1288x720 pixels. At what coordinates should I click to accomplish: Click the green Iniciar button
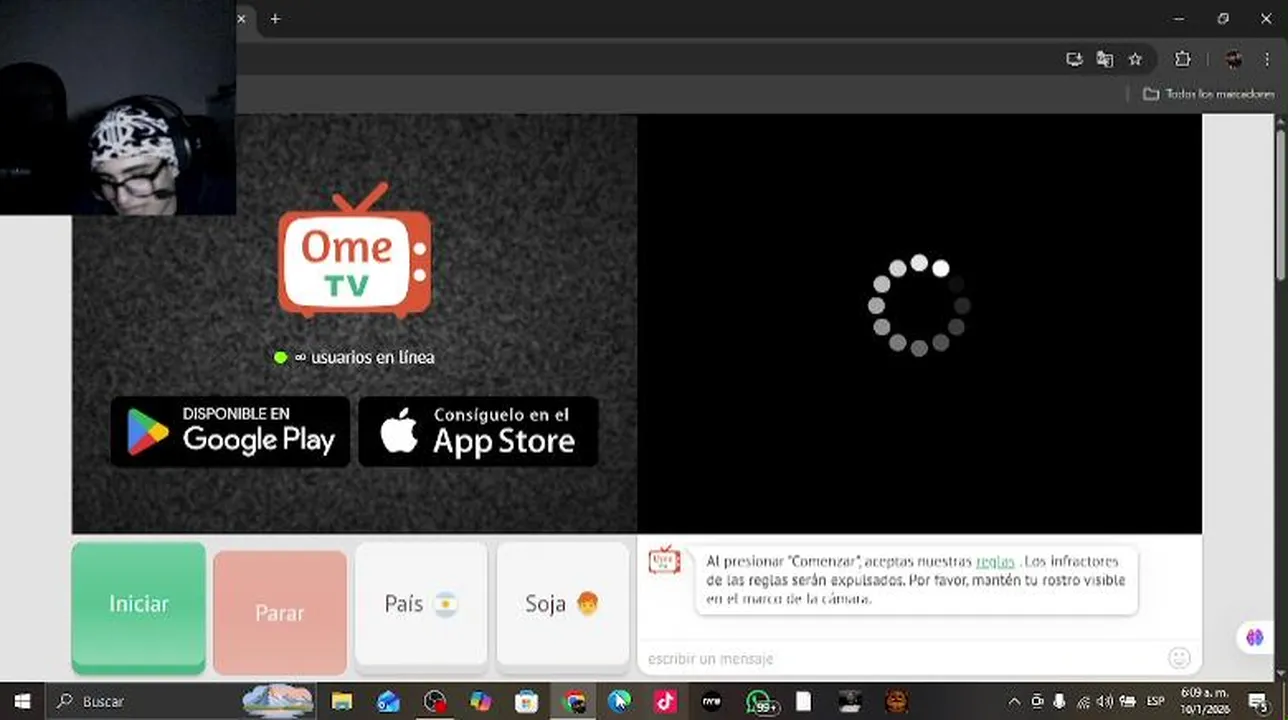(x=138, y=607)
